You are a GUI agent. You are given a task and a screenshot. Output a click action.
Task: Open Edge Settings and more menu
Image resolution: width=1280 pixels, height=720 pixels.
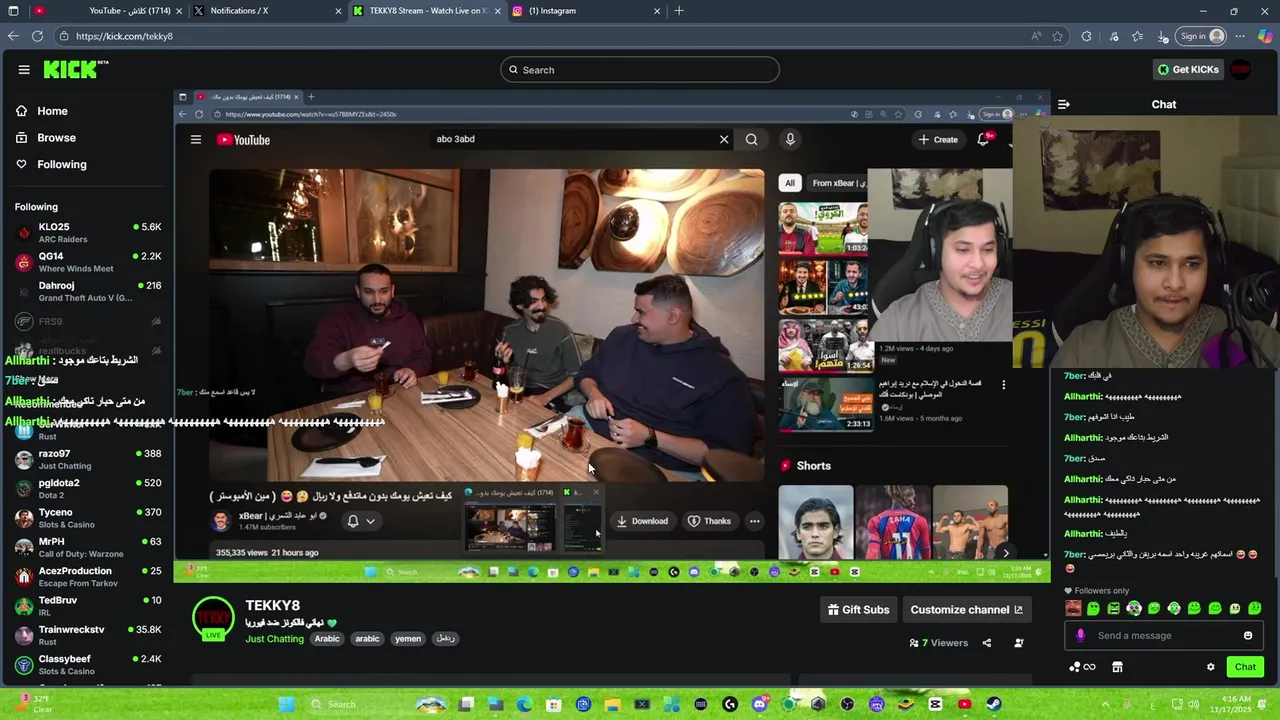1240,36
